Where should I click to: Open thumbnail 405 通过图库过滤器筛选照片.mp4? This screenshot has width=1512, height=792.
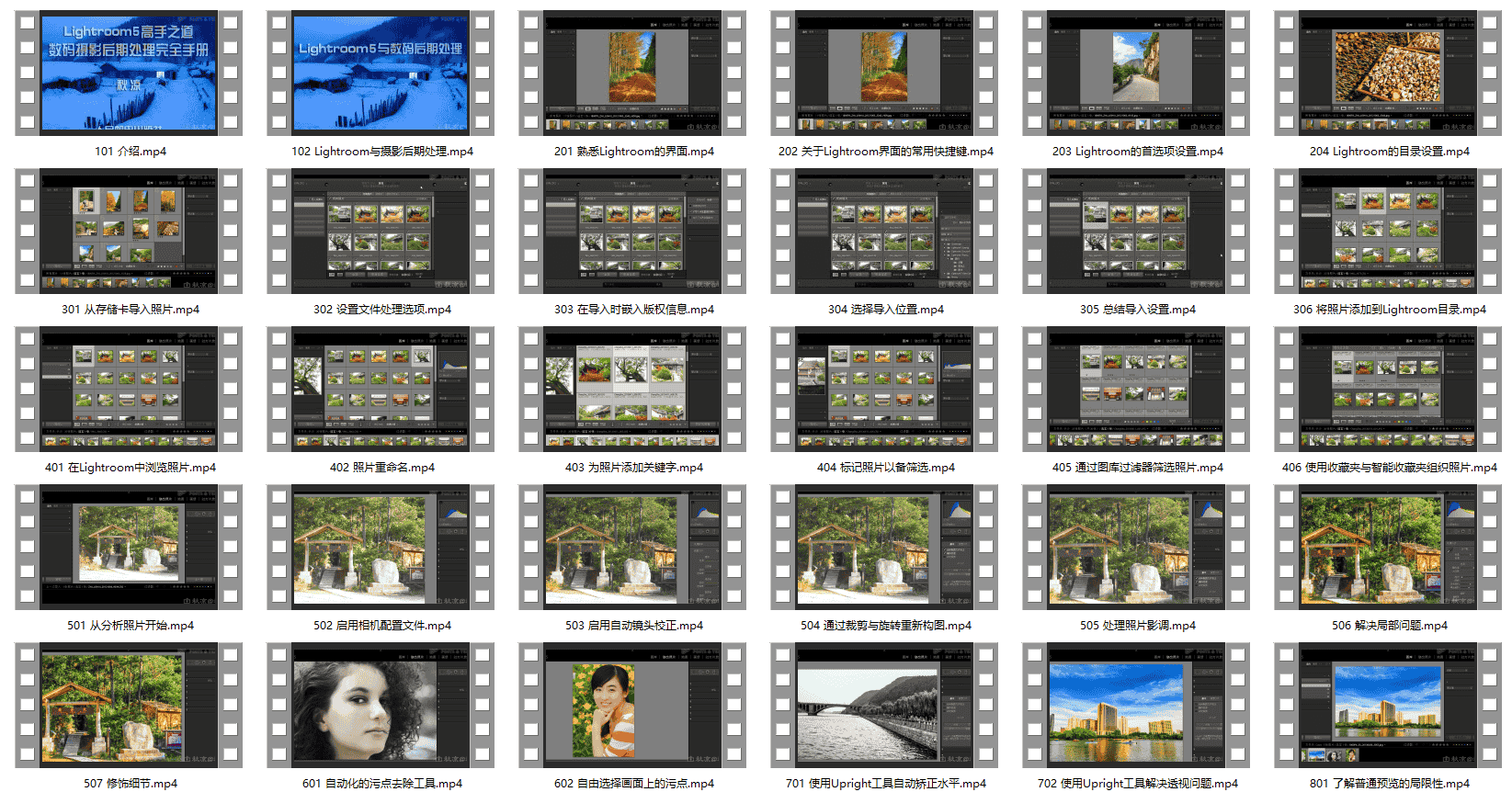[1136, 390]
